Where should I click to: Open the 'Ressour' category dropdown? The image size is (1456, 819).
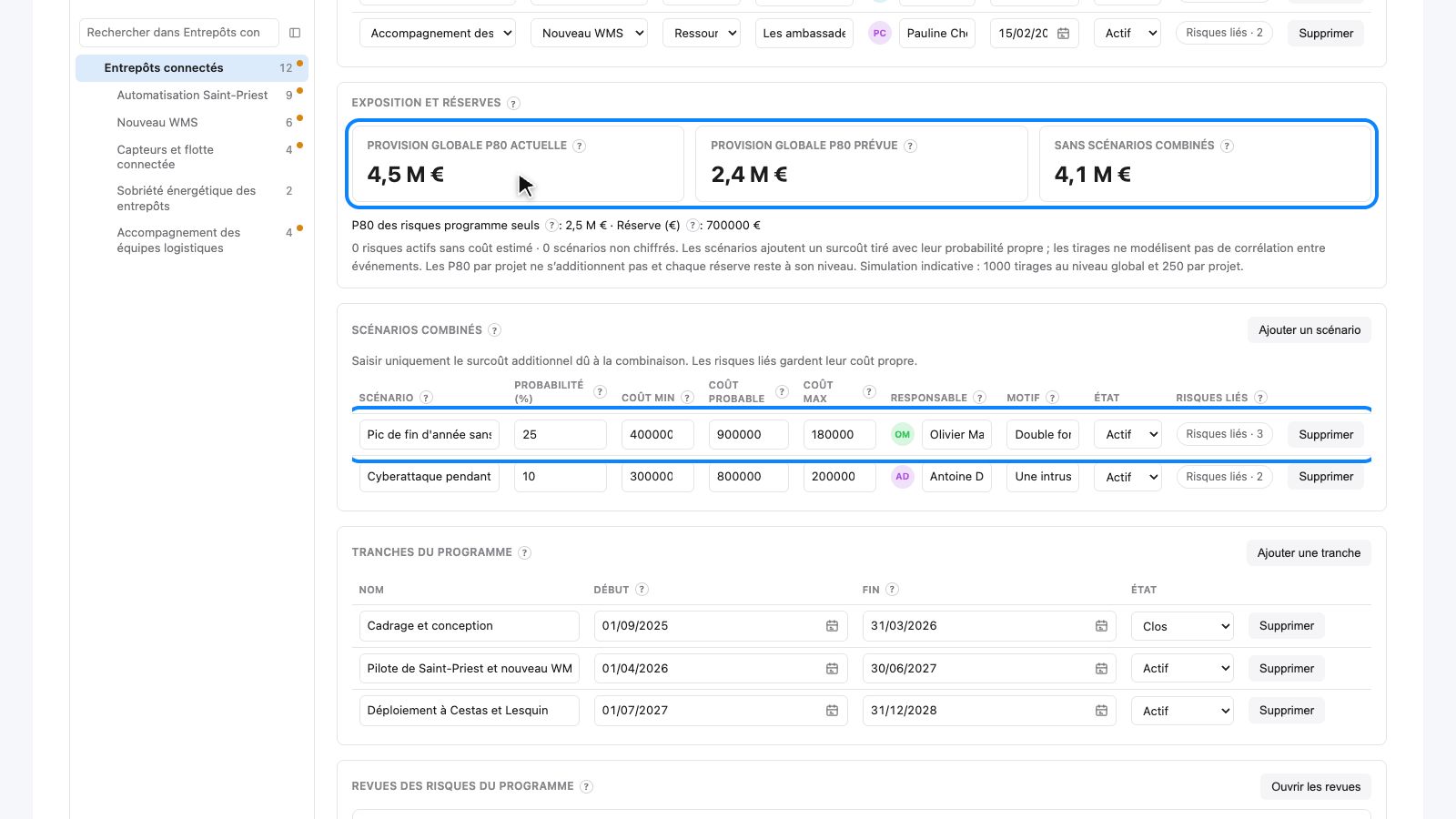coord(701,34)
